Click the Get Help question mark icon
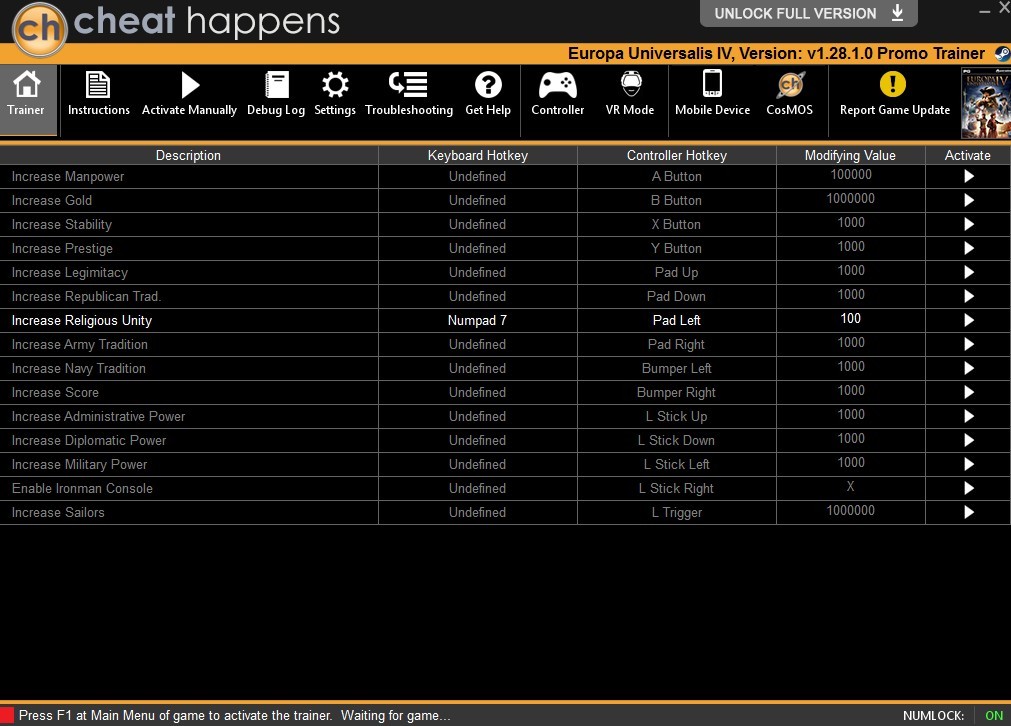1011x726 pixels. click(x=488, y=84)
